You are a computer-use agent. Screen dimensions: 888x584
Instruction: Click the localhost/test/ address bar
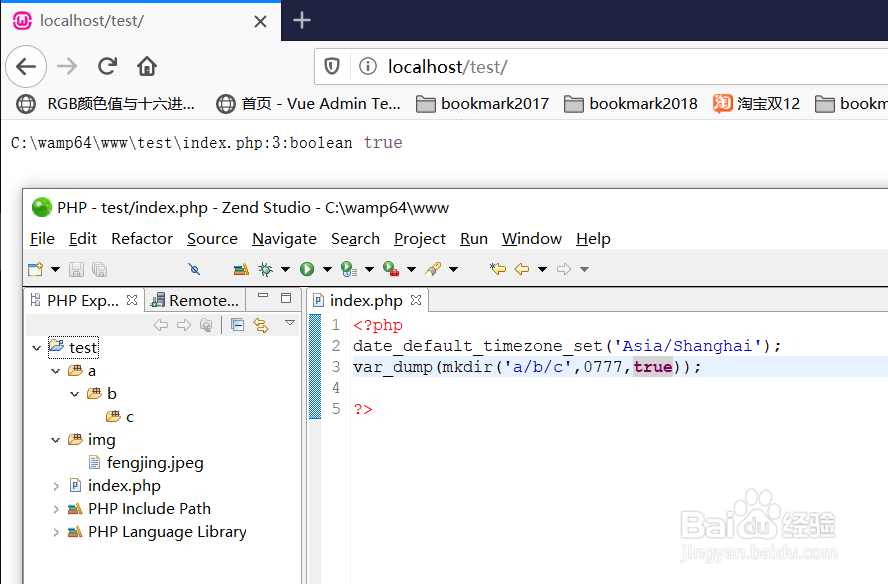pos(601,67)
